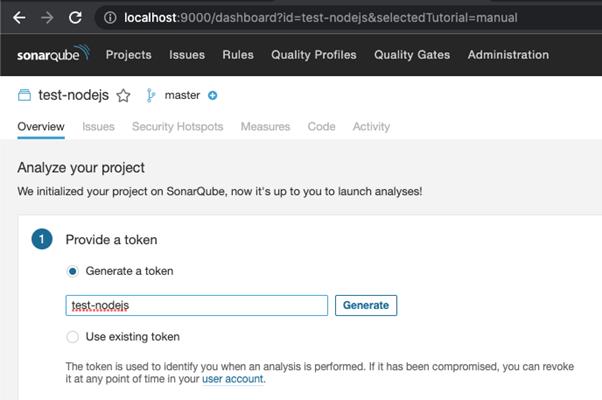Click the SonarQube logo
Image resolution: width=602 pixels, height=400 pixels.
tap(53, 54)
